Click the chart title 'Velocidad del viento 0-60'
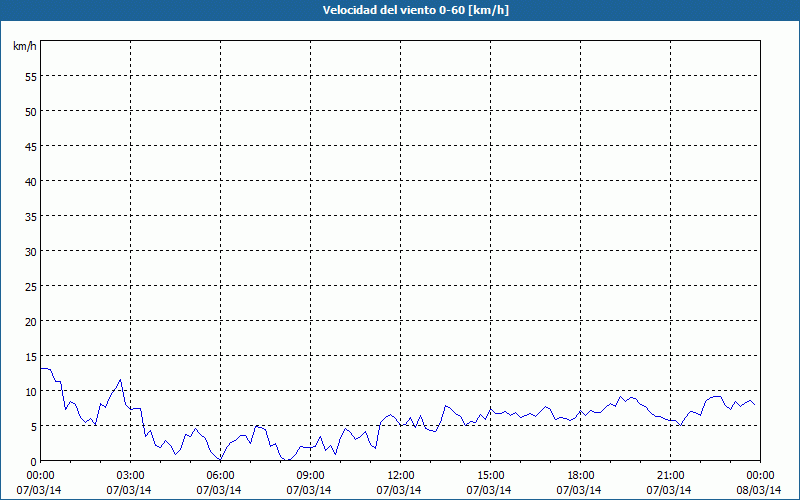Screen dimensions: 800x500 (x=400, y=11)
